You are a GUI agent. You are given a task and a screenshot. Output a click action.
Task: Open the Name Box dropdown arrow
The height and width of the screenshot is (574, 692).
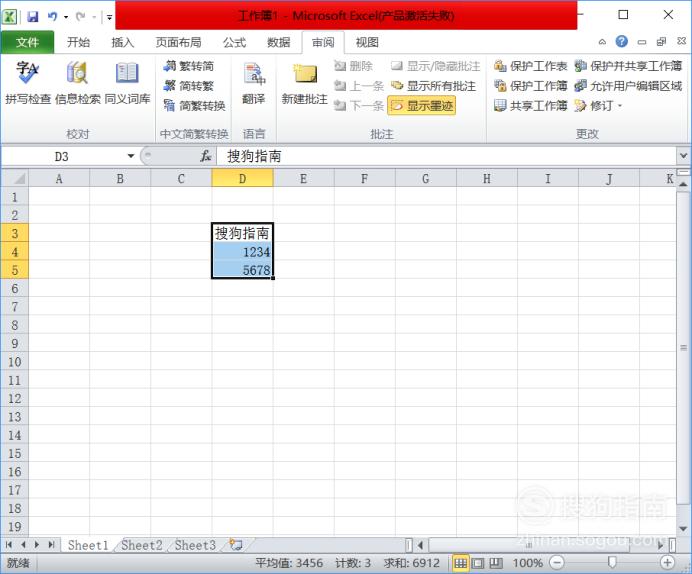[x=131, y=156]
